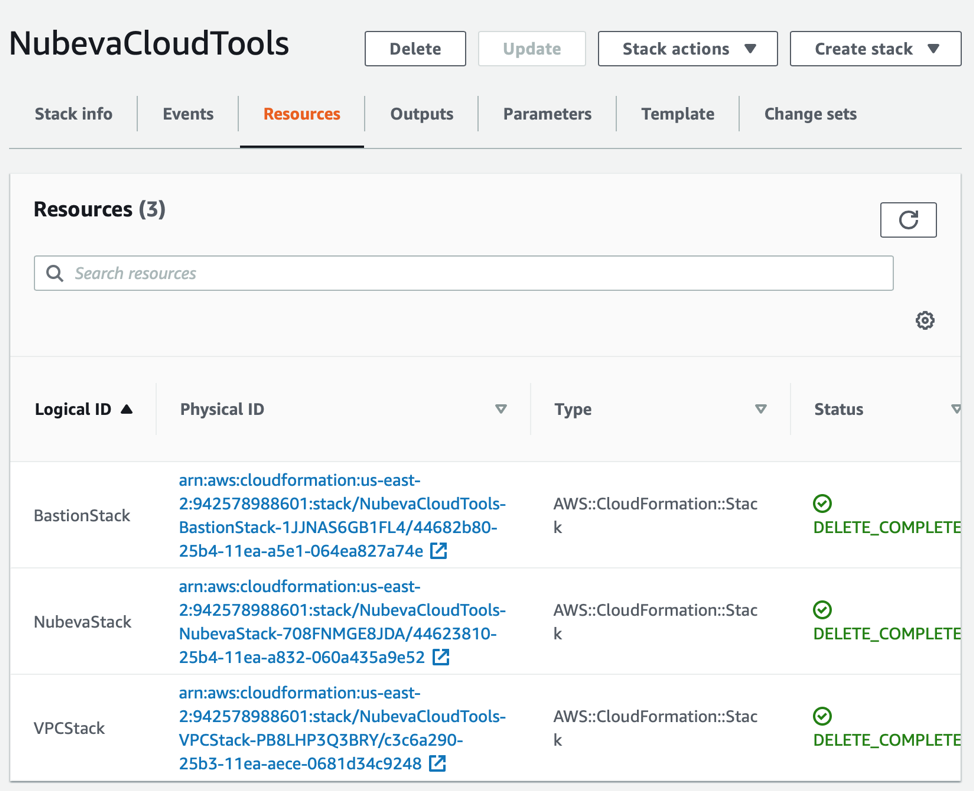The width and height of the screenshot is (974, 791).
Task: Click BastionStack DELETE_COMPLETE check icon
Action: tap(822, 503)
